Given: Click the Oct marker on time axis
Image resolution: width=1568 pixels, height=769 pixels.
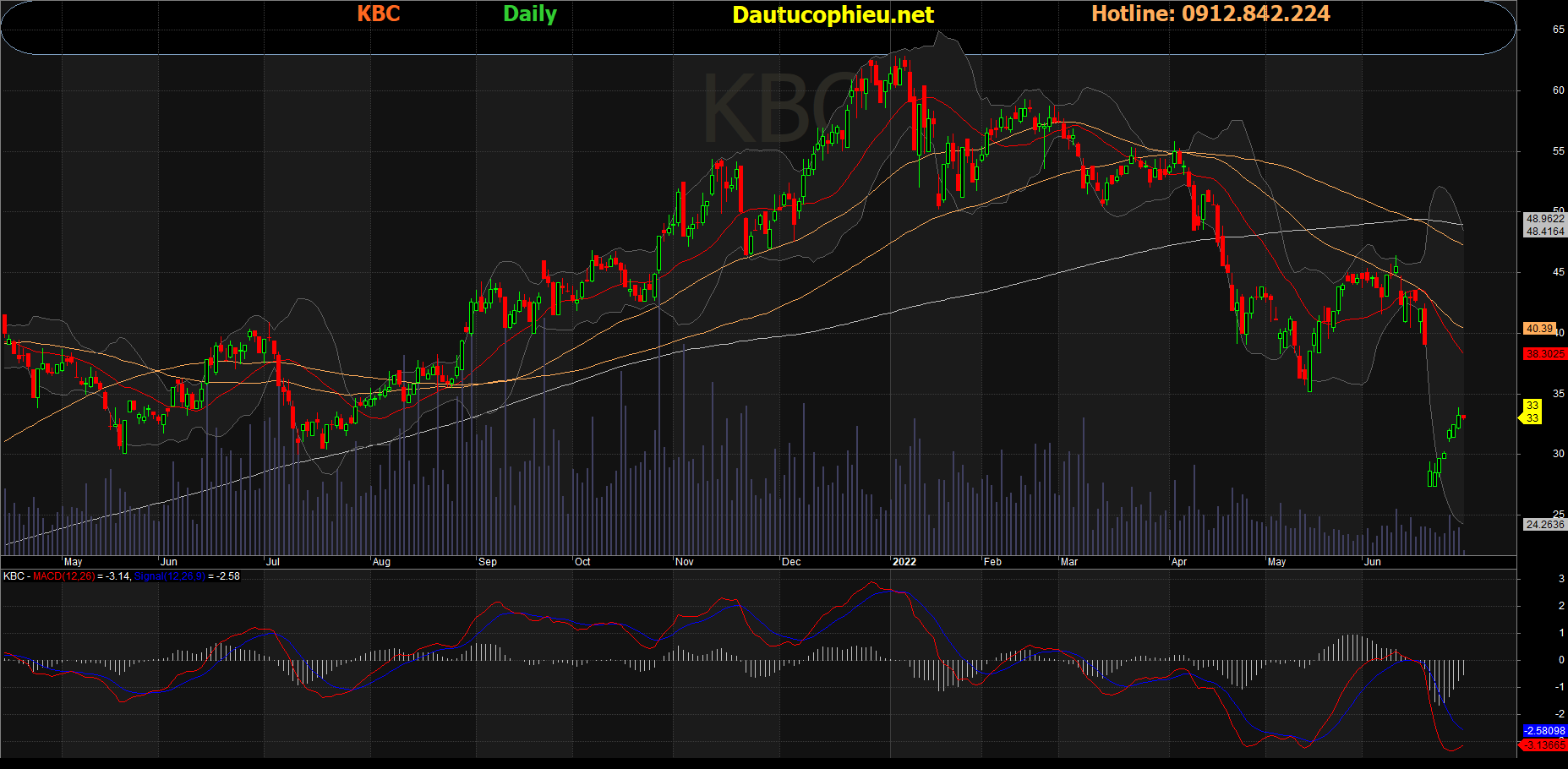Looking at the screenshot, I should point(582,562).
